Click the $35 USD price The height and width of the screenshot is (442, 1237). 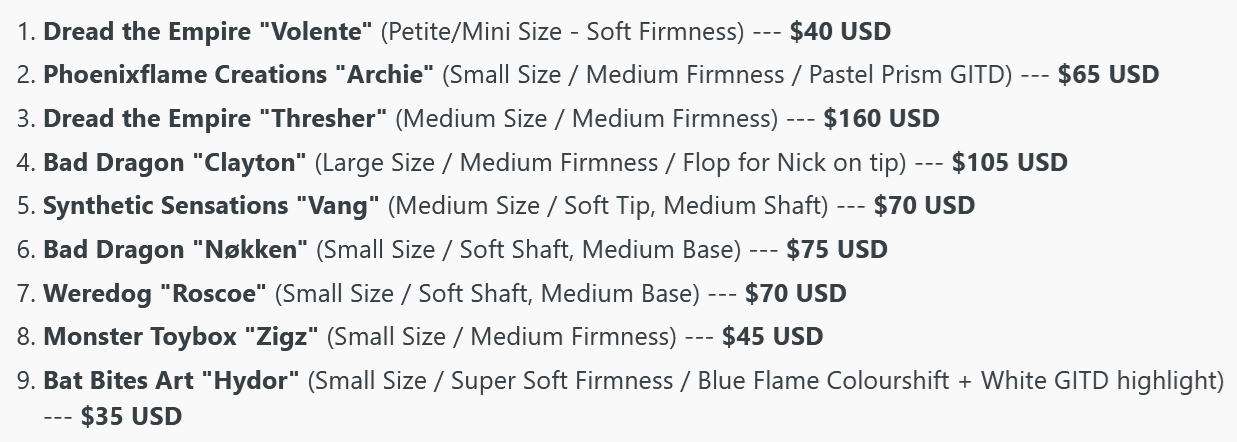131,416
